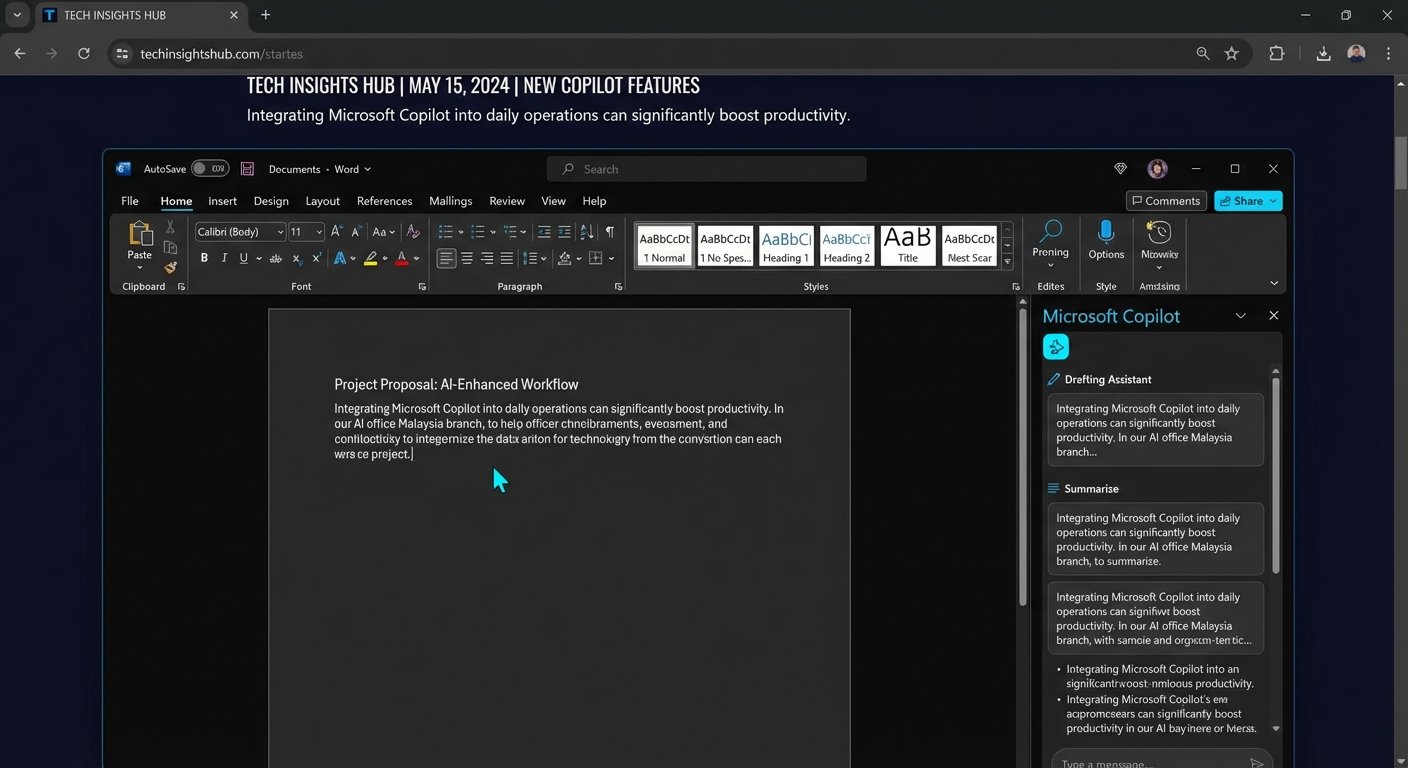Select the text highlight color tool

(x=371, y=257)
